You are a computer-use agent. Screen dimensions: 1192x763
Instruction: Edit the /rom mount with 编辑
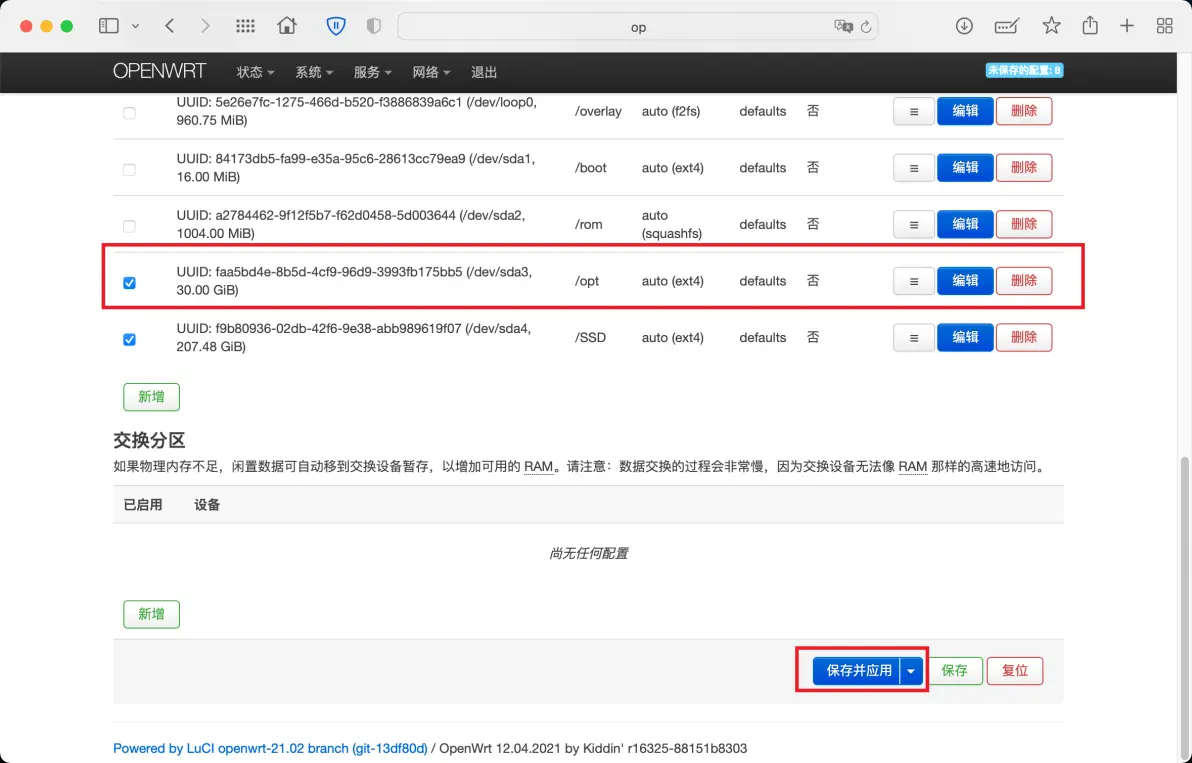point(965,224)
